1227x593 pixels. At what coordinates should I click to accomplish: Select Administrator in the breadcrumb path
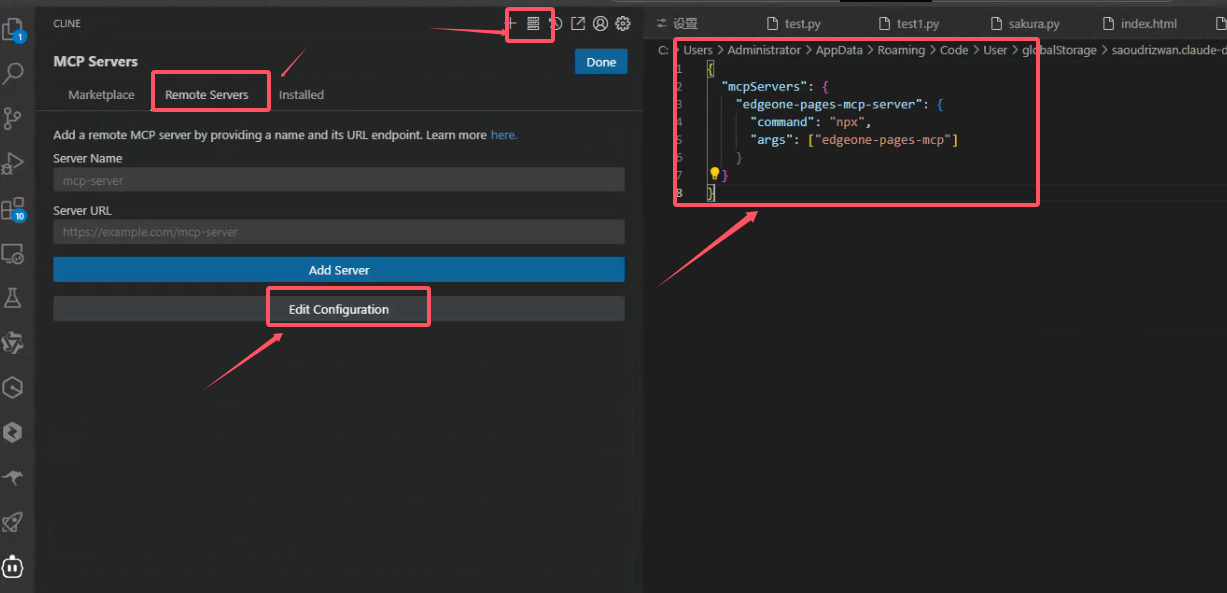(x=764, y=50)
